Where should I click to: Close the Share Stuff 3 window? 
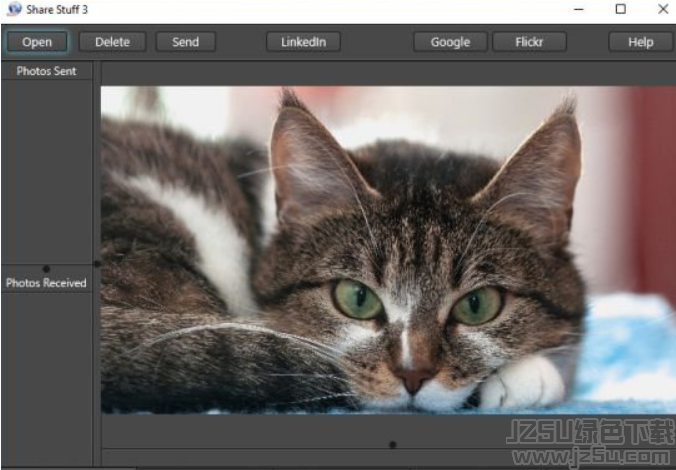pos(663,9)
